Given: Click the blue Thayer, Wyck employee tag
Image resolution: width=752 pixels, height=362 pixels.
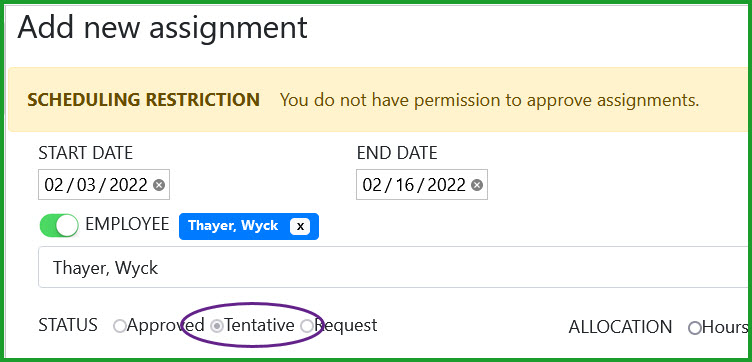Looking at the screenshot, I should pos(233,226).
